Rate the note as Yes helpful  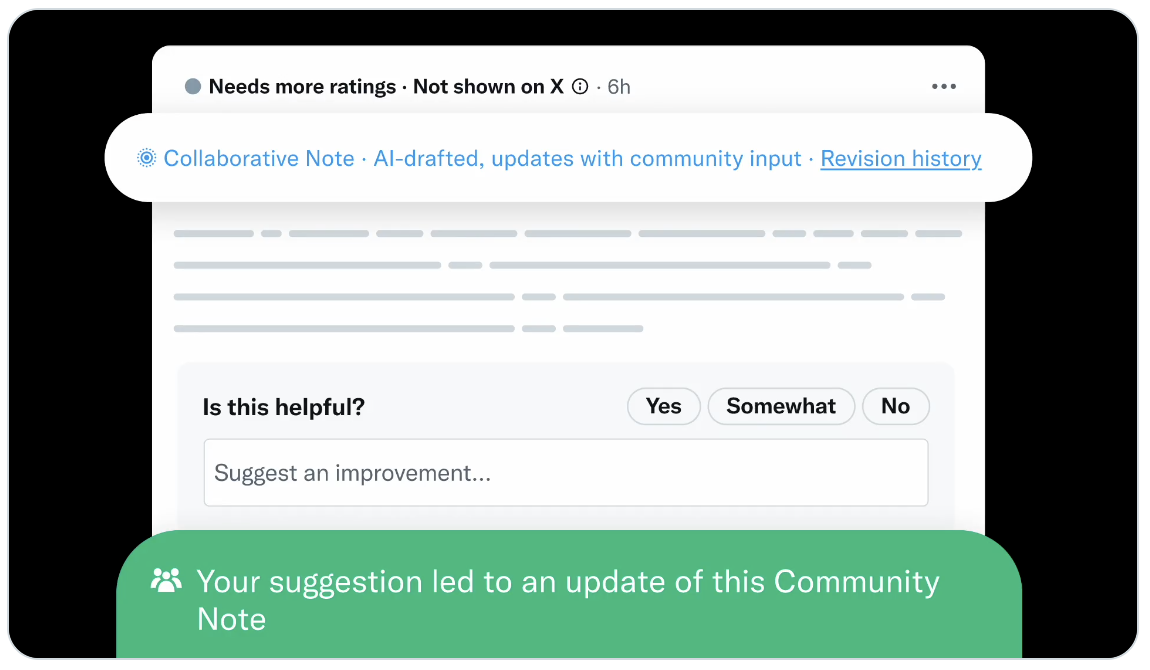click(x=664, y=406)
